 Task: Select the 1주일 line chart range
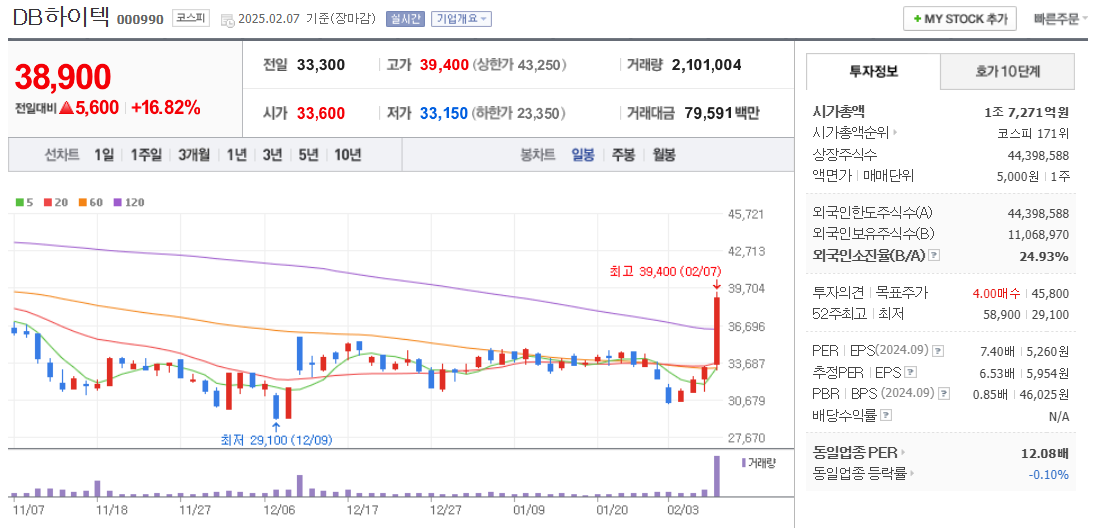pyautogui.click(x=146, y=155)
